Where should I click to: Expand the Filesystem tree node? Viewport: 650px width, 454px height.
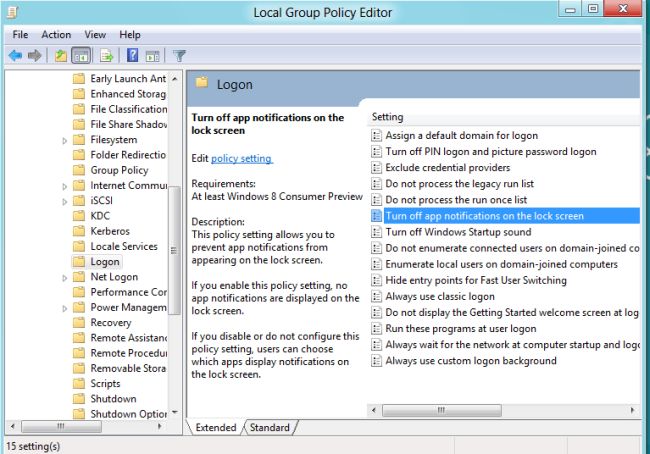coord(64,141)
